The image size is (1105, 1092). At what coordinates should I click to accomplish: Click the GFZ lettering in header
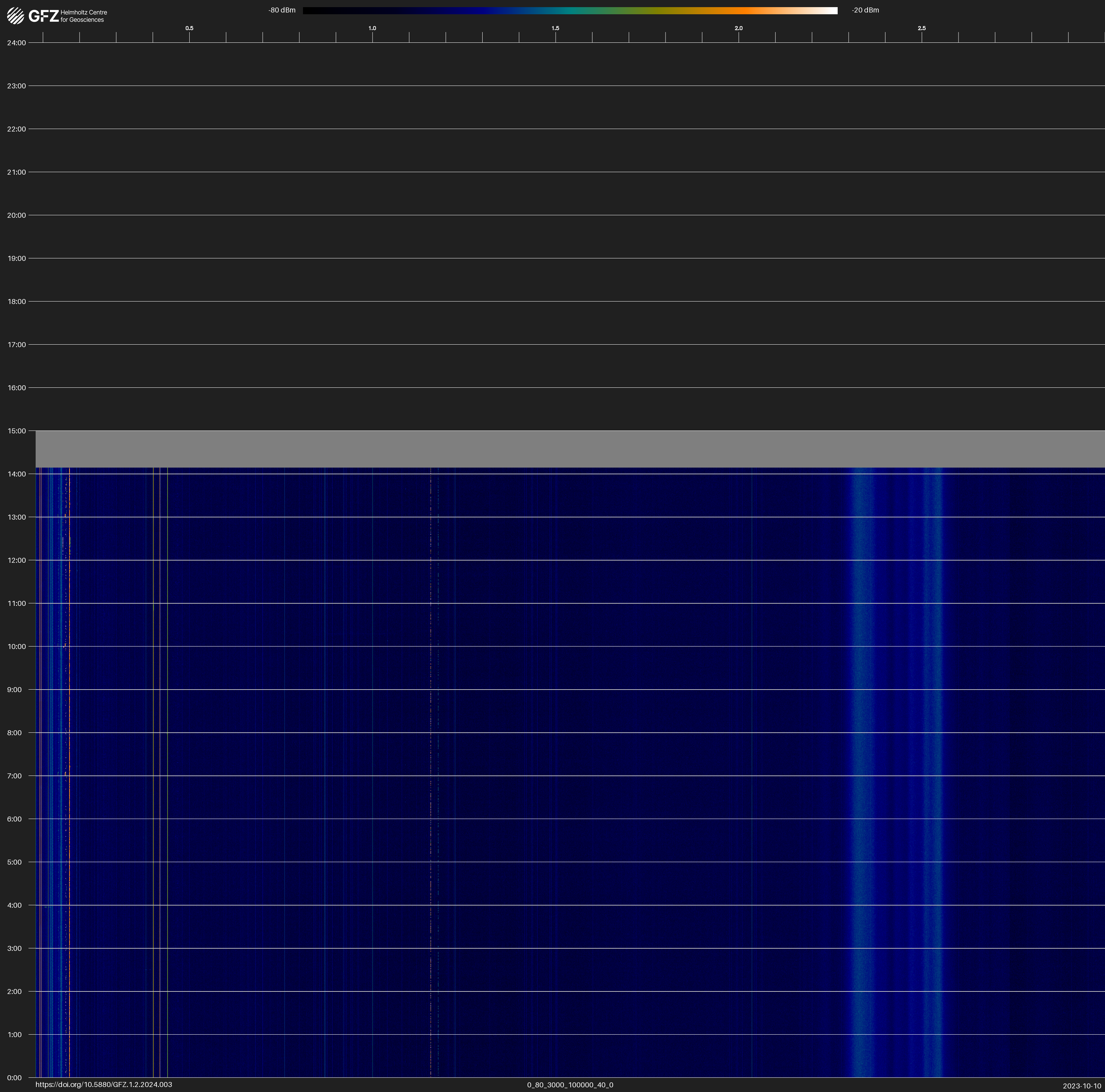[43, 16]
